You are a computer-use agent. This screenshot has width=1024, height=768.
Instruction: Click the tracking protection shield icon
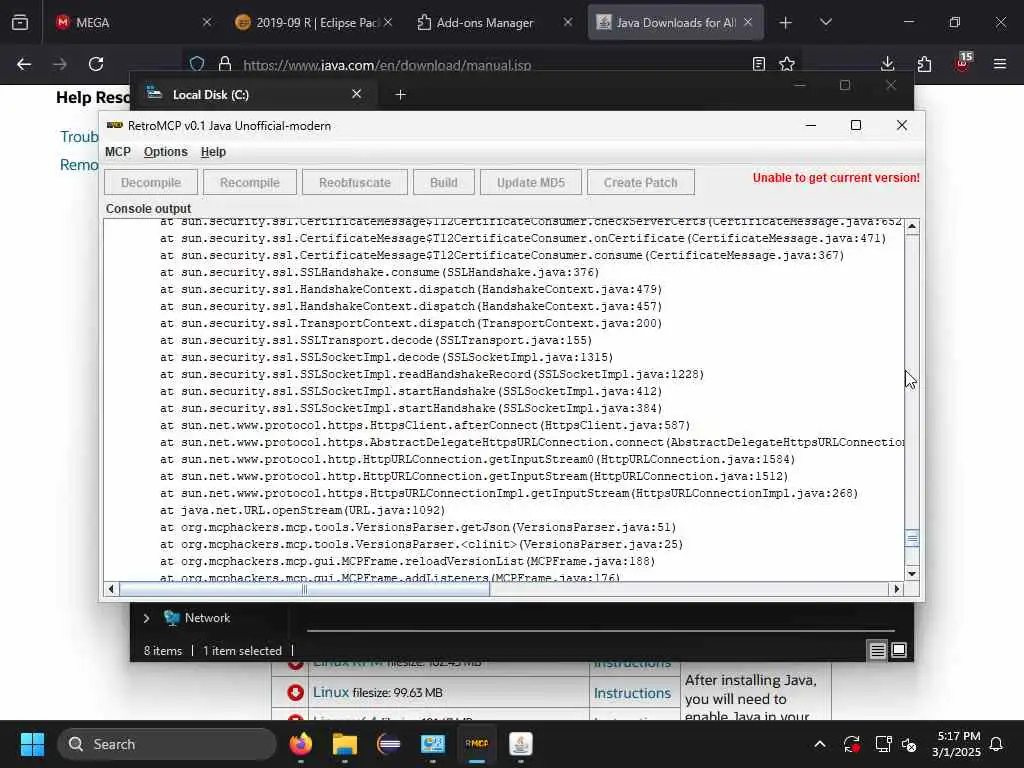pos(197,64)
